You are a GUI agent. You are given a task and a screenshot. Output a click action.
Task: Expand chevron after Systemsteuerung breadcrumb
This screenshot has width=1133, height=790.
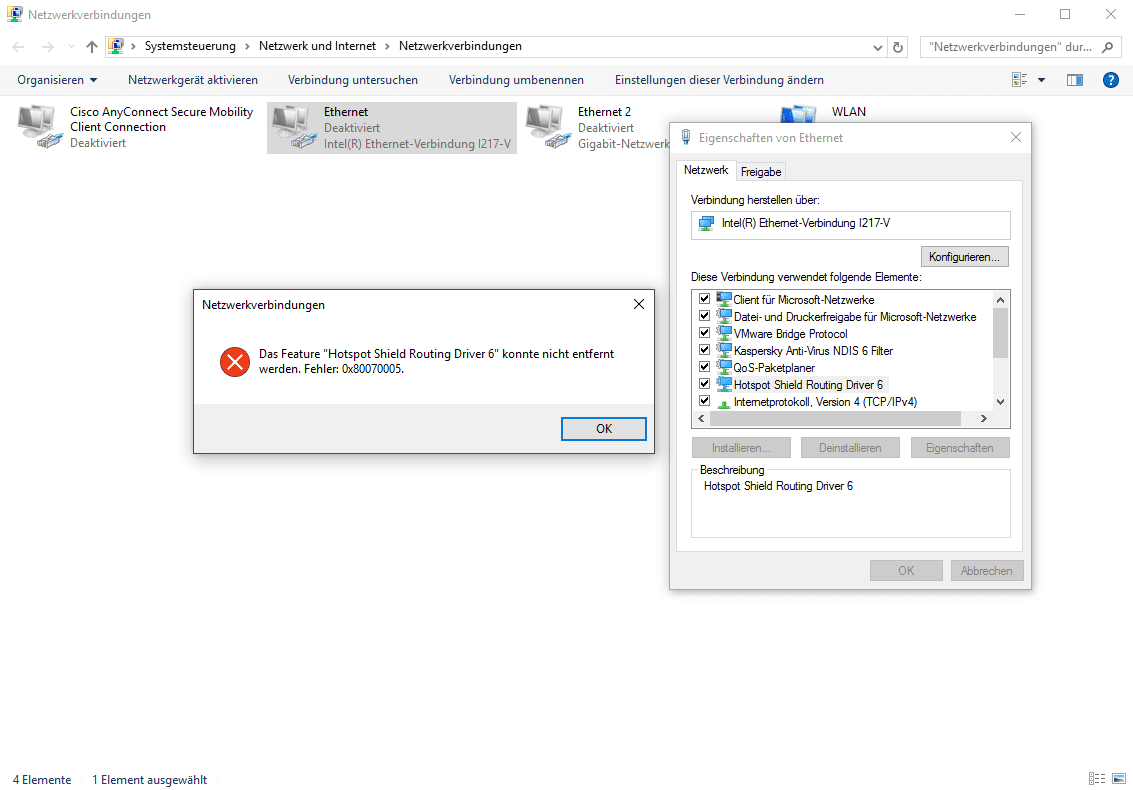(x=247, y=46)
